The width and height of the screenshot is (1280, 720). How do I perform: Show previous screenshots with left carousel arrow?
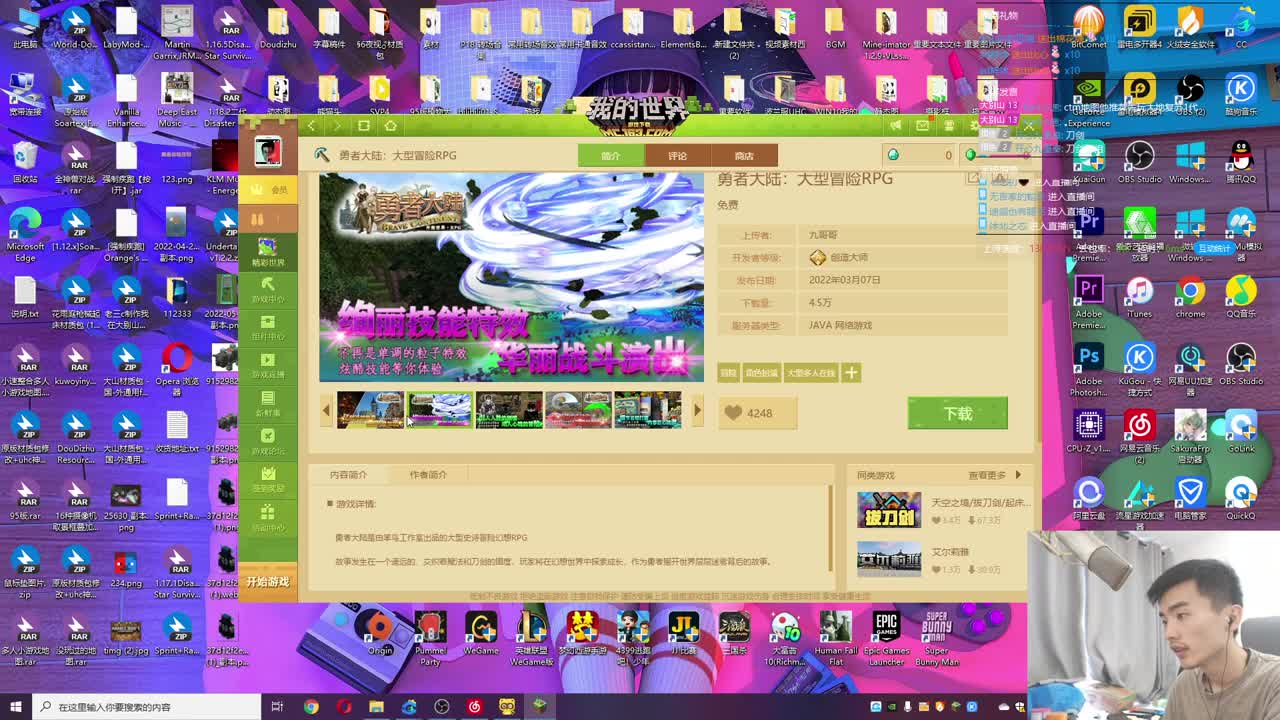[x=326, y=410]
